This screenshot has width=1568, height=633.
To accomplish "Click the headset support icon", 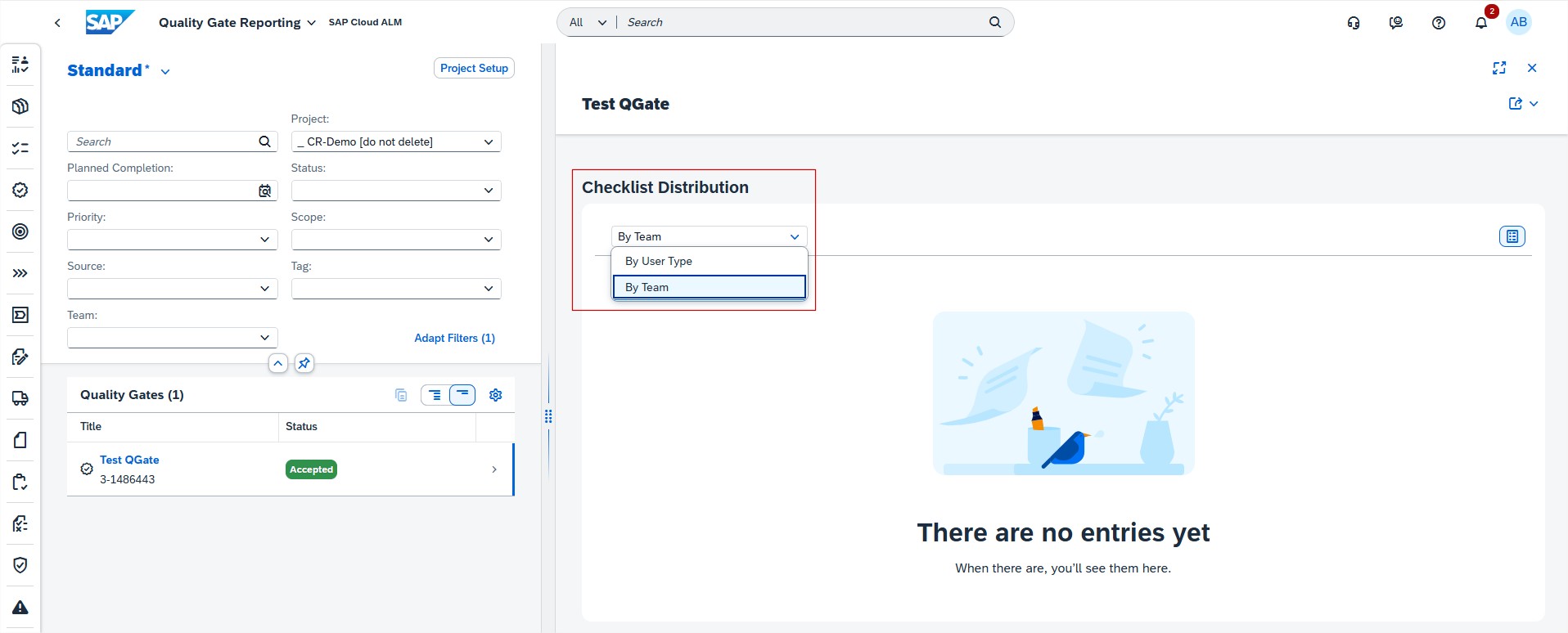I will click(x=1354, y=23).
